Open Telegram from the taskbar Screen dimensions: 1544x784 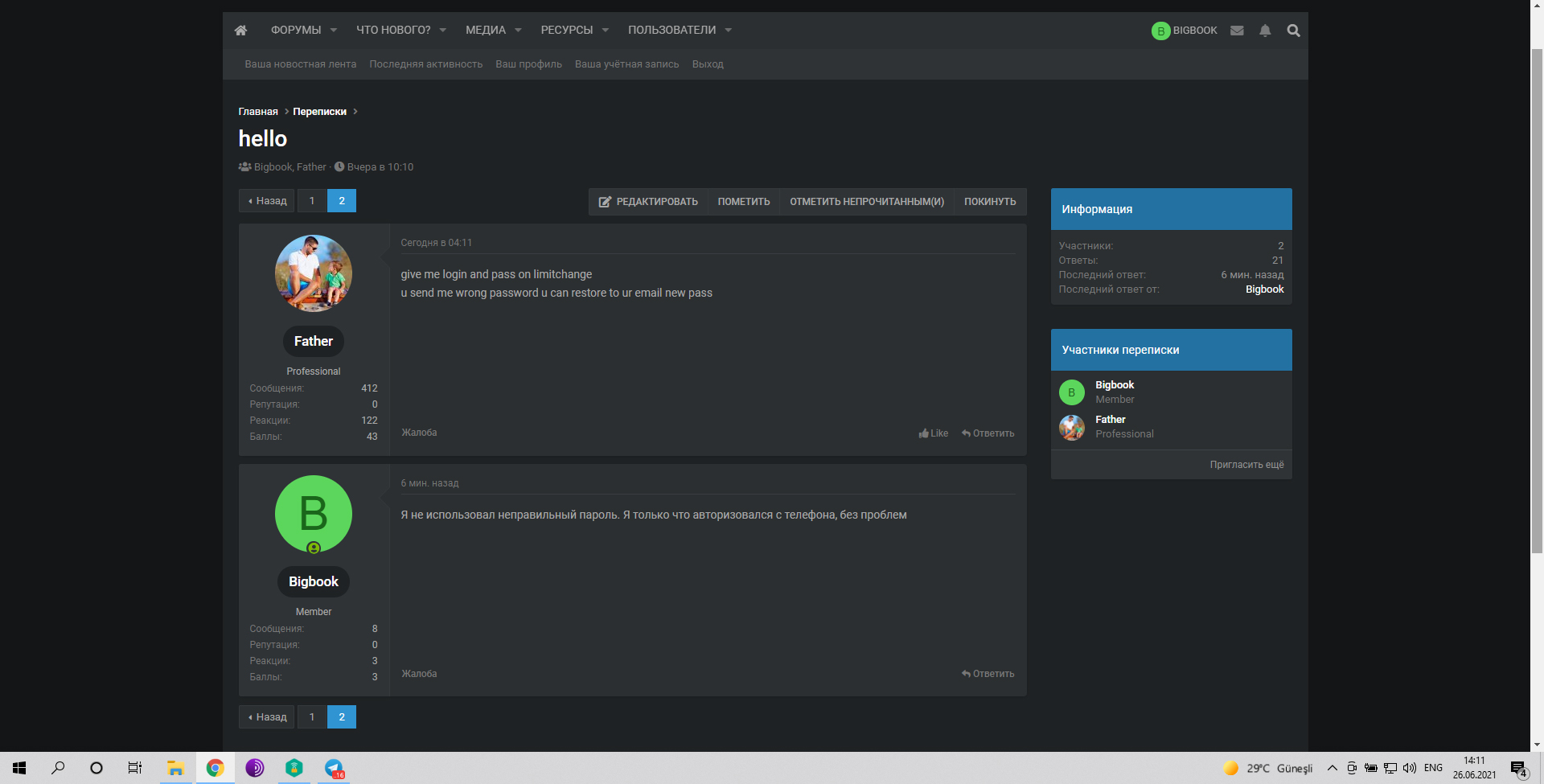pos(334,768)
